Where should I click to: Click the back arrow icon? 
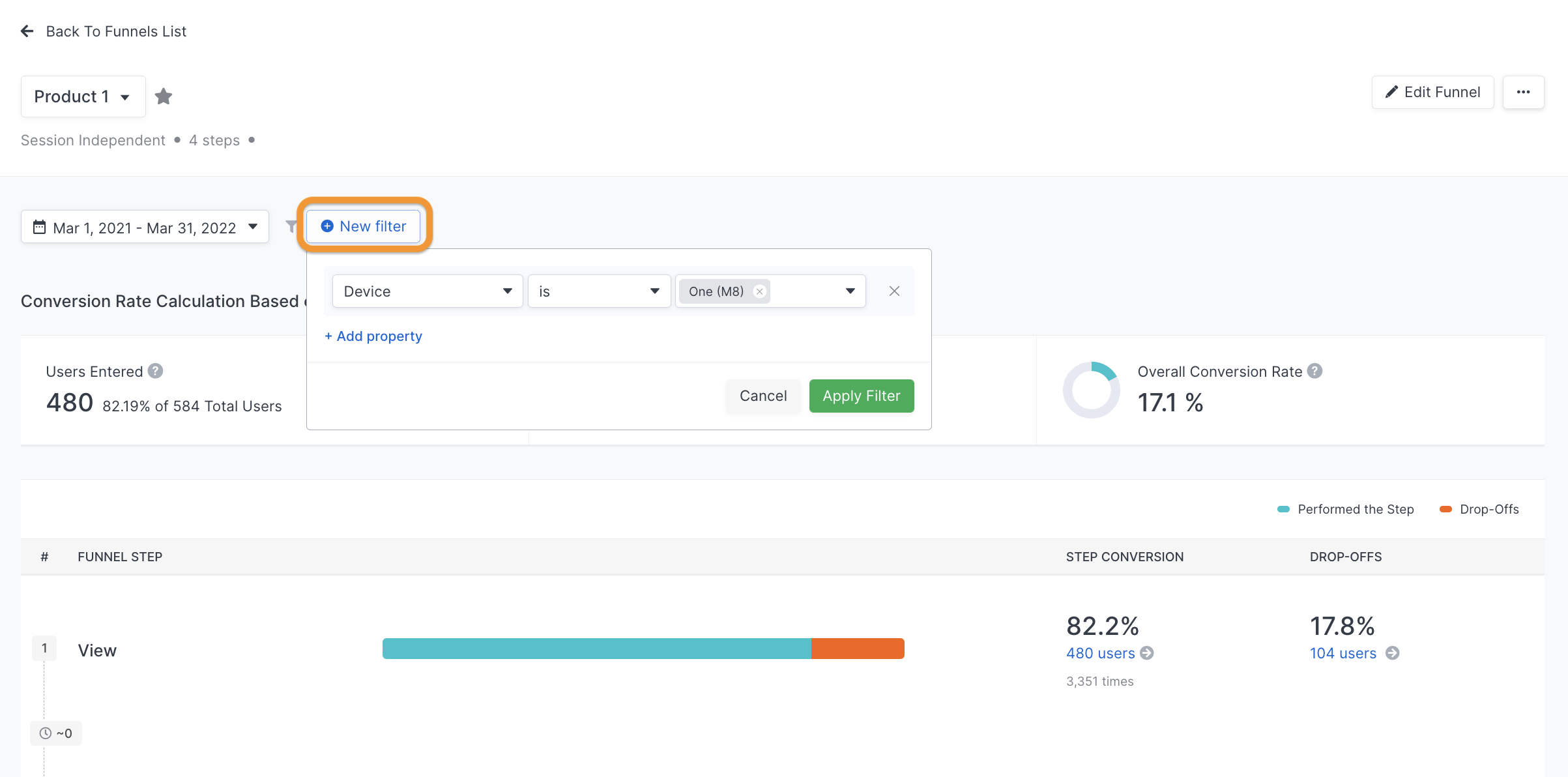click(x=27, y=31)
